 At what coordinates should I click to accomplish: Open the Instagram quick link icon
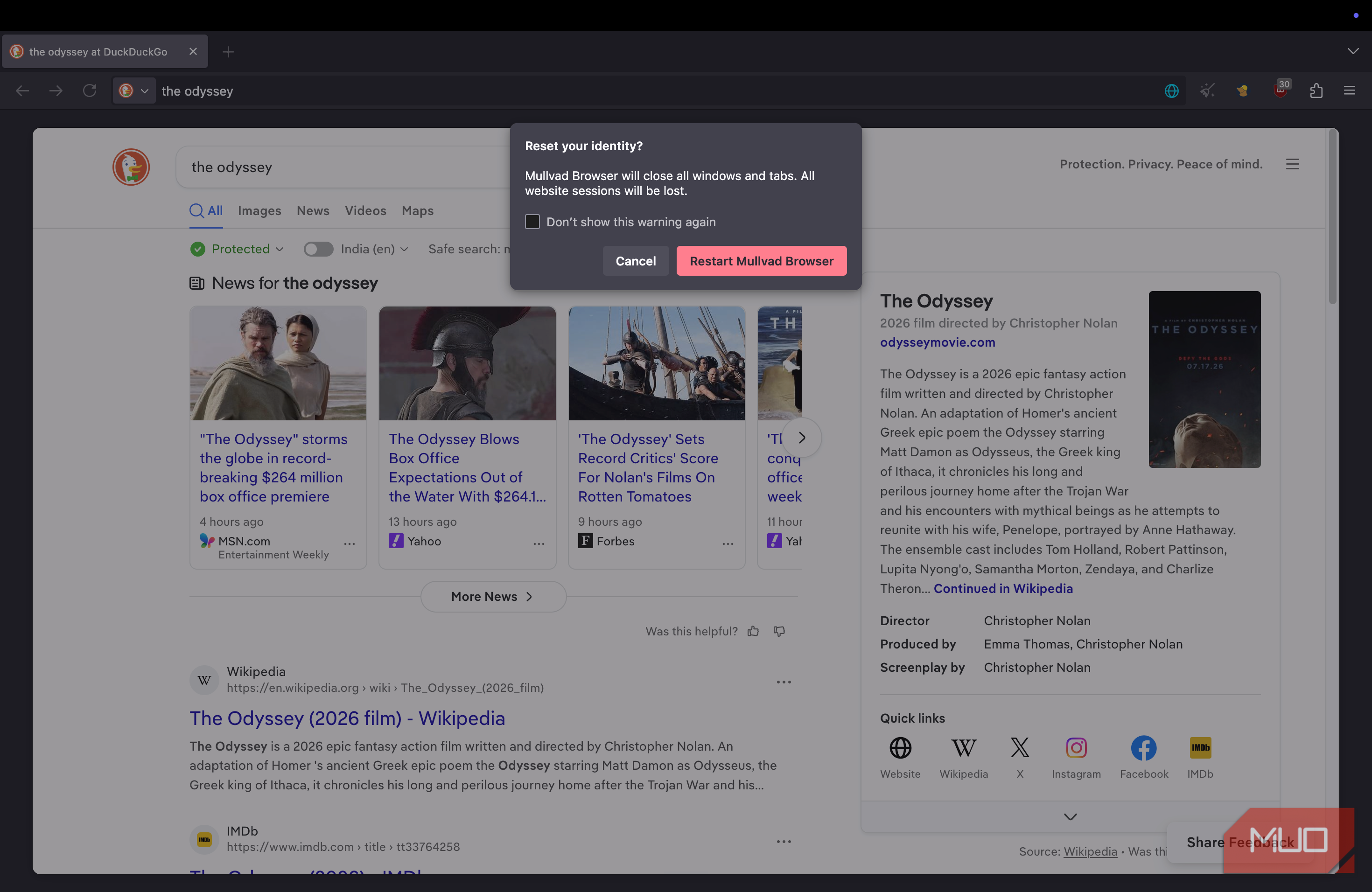[1076, 748]
